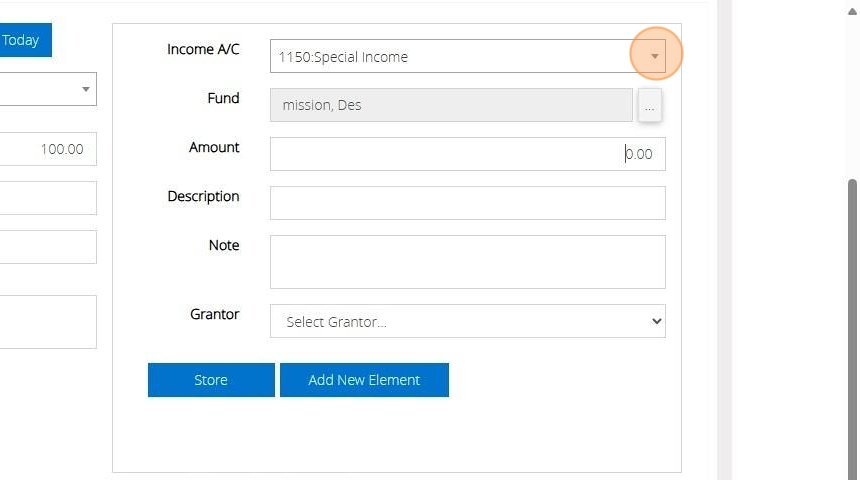Click the left field showing 100.00

click(48, 149)
